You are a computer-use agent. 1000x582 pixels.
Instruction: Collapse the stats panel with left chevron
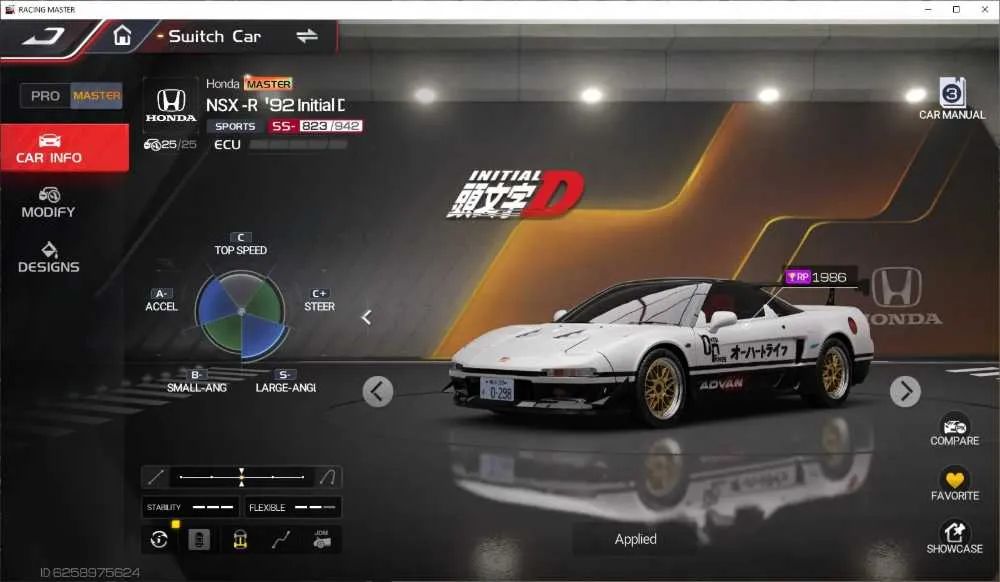point(366,317)
